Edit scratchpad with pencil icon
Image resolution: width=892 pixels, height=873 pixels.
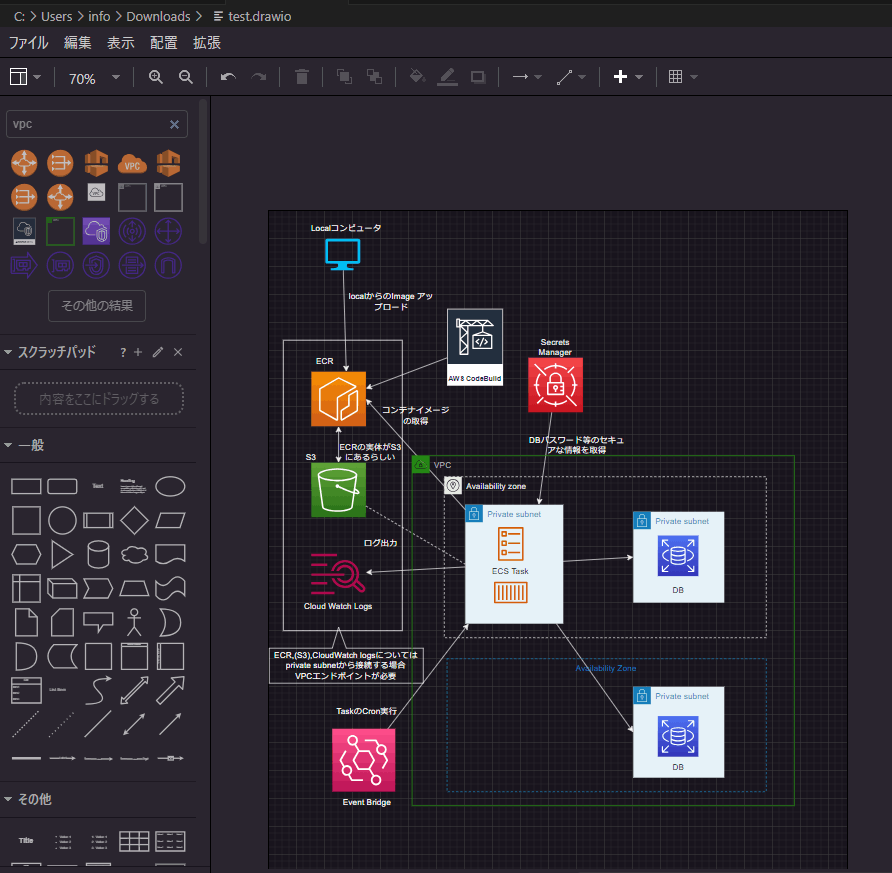pos(158,352)
